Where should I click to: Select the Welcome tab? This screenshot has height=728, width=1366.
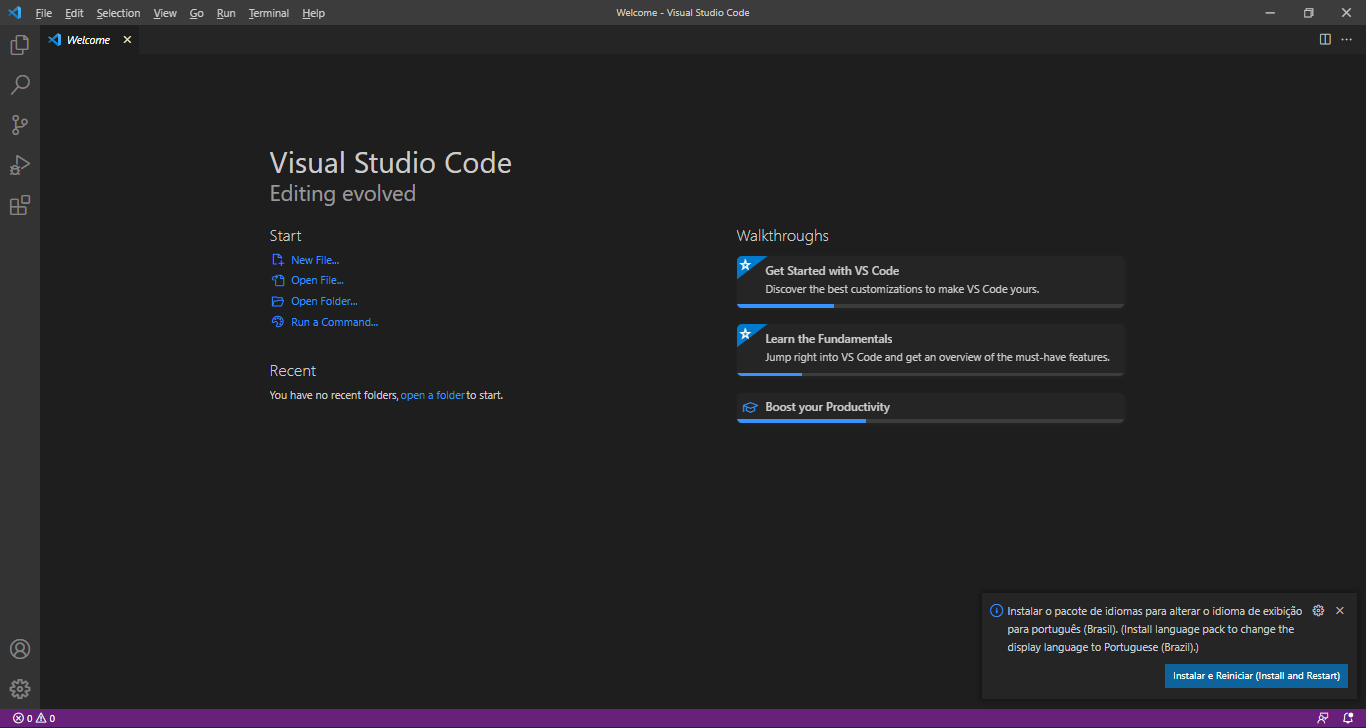(x=89, y=40)
